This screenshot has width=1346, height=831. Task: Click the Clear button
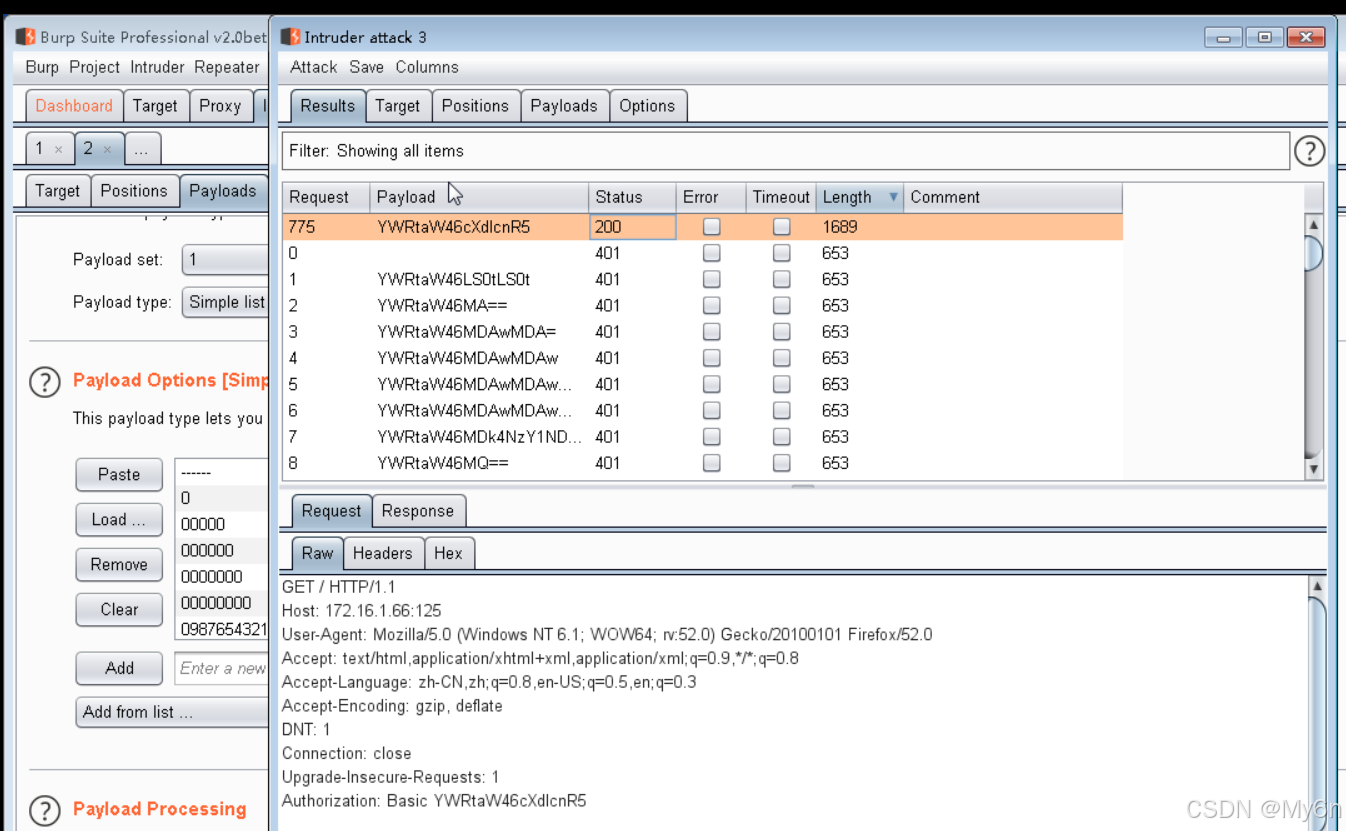pos(119,610)
